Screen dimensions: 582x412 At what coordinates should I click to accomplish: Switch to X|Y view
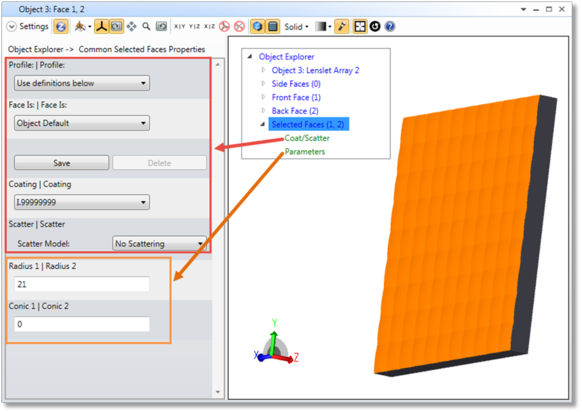tap(180, 27)
